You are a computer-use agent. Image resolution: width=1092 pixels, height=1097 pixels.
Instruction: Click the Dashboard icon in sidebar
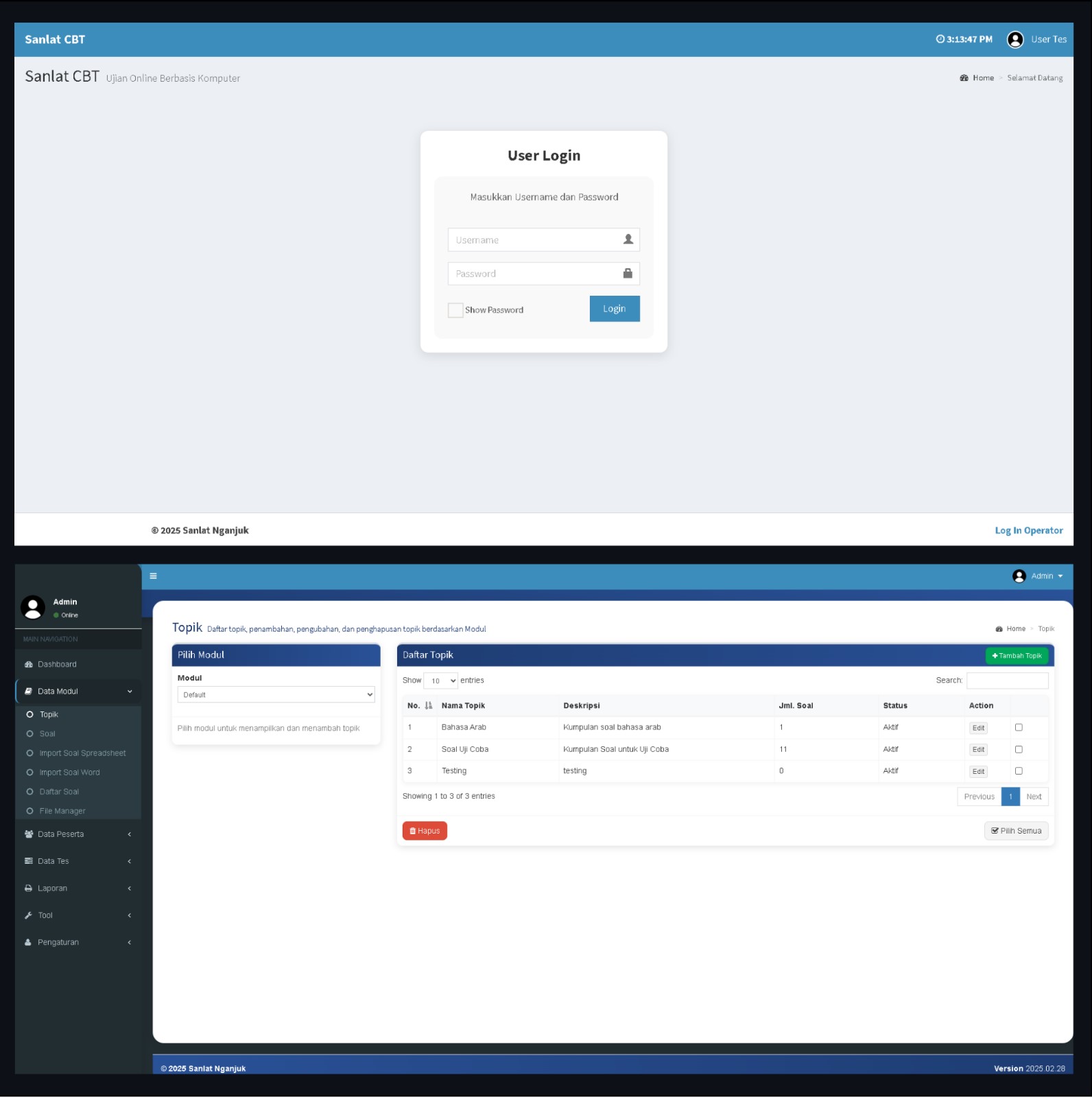[x=29, y=665]
